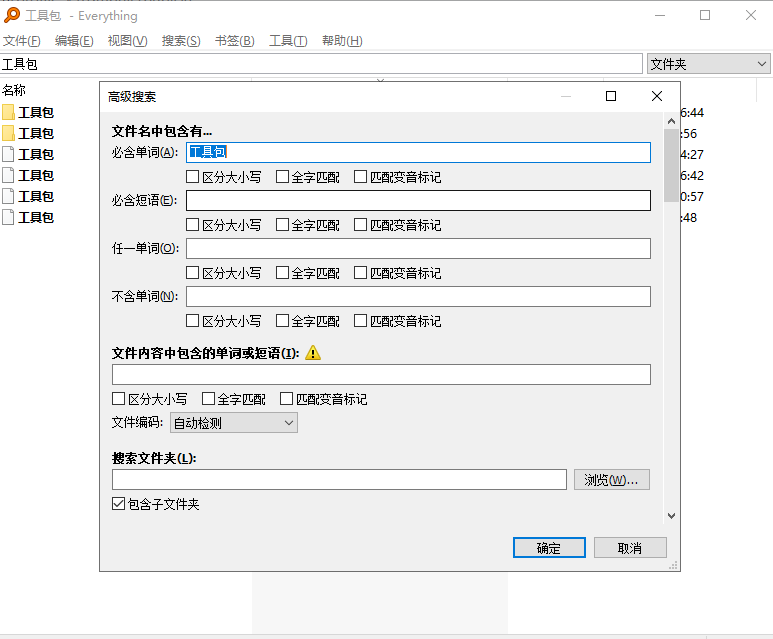The height and width of the screenshot is (639, 773).
Task: Open the 文件夹 filter dropdown in main window
Action: click(708, 64)
